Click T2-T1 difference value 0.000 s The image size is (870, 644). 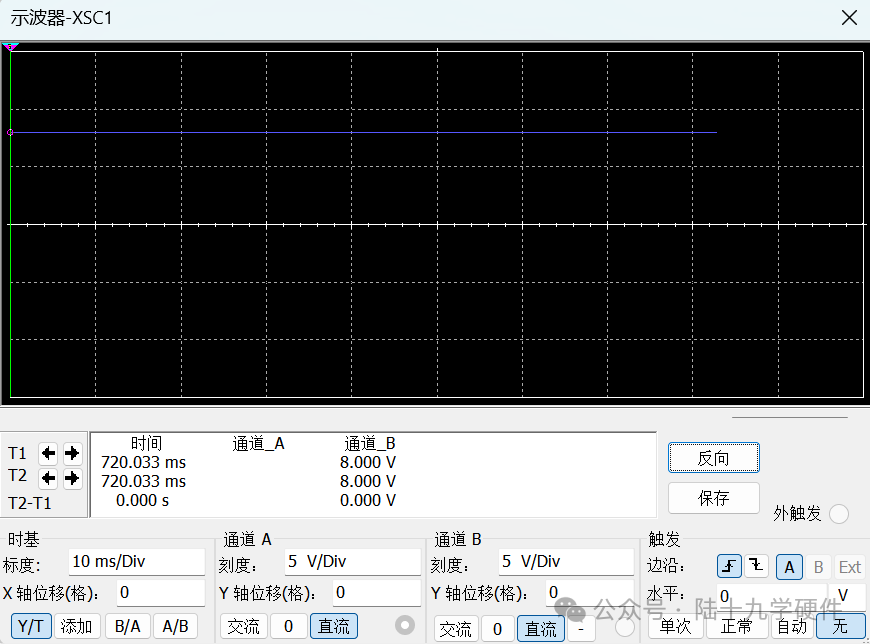(142, 501)
